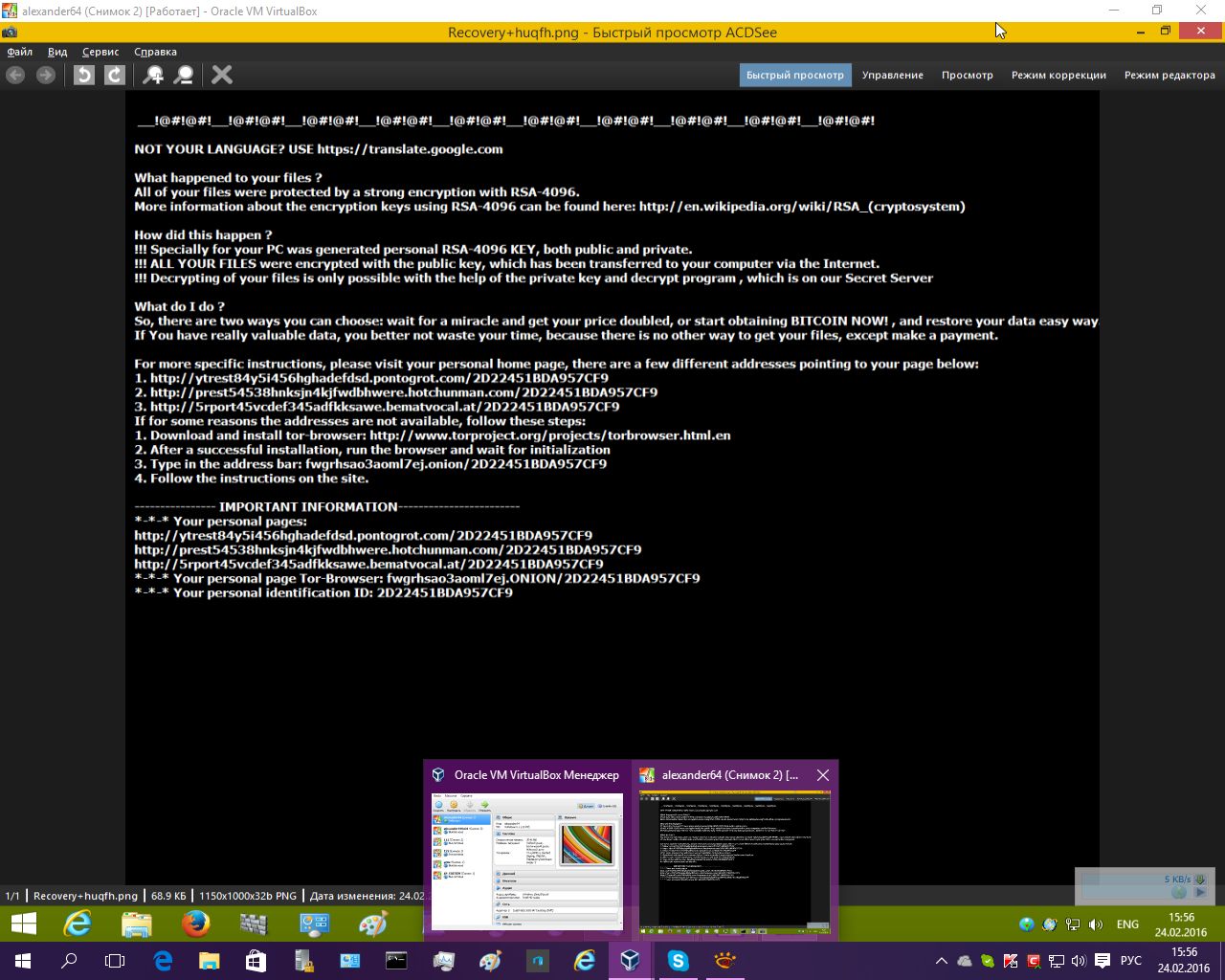1225x980 pixels.
Task: Click the guest tray globe icon
Action: tap(1027, 924)
